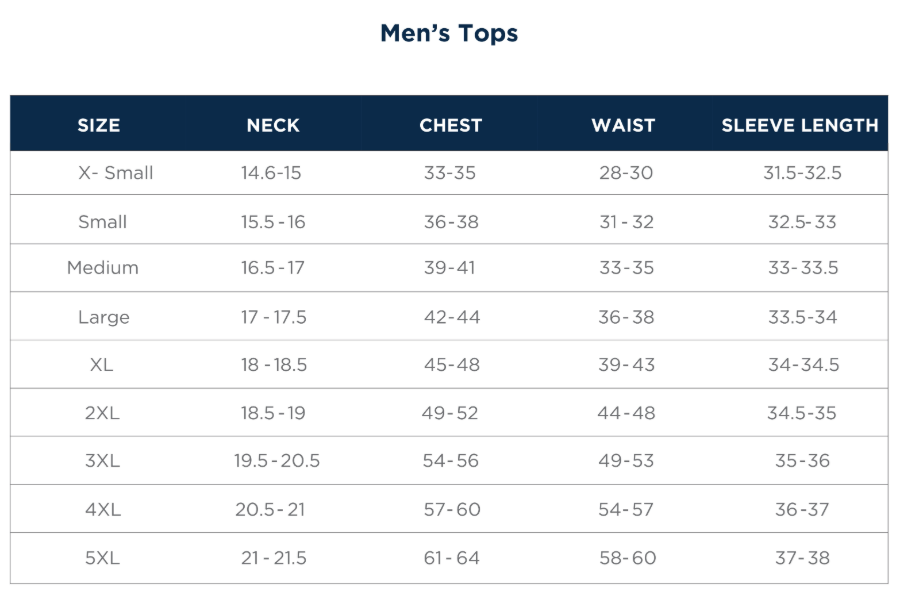Click chest value 45-48 for XL

(451, 365)
